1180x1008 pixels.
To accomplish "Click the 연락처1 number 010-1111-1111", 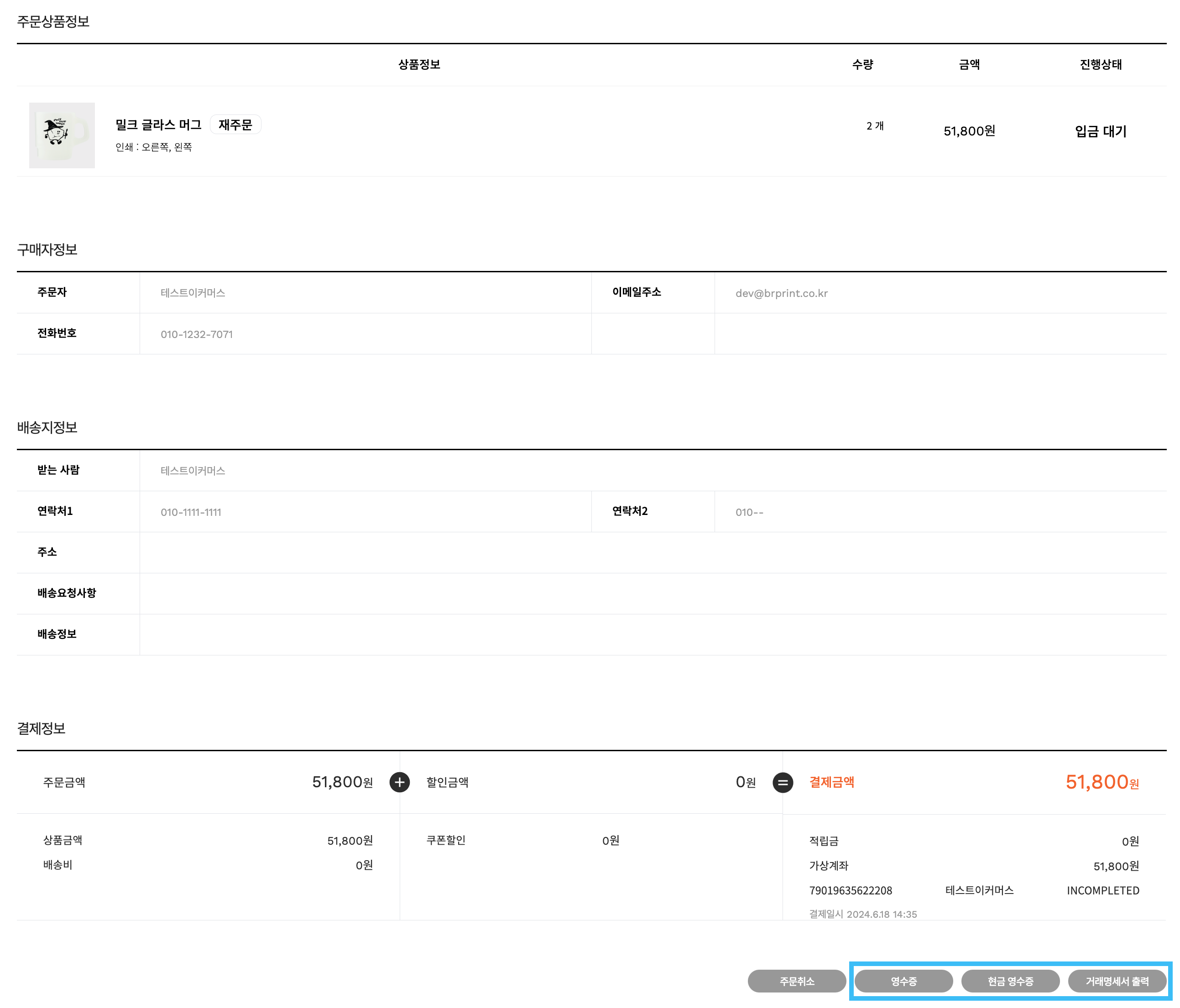I will 191,512.
